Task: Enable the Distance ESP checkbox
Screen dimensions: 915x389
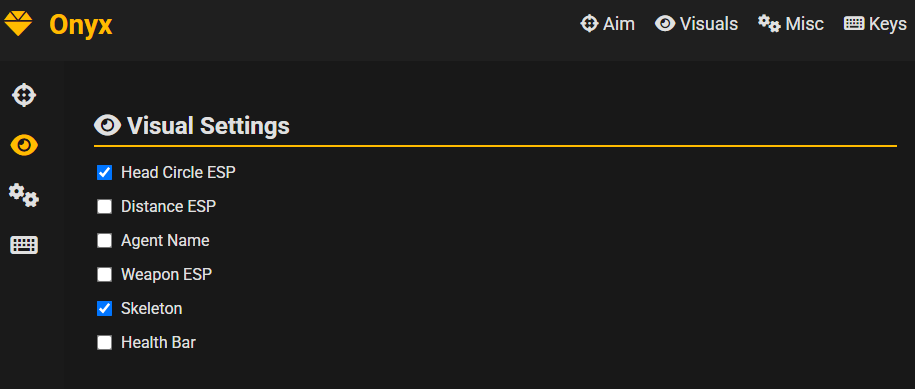Action: (104, 206)
